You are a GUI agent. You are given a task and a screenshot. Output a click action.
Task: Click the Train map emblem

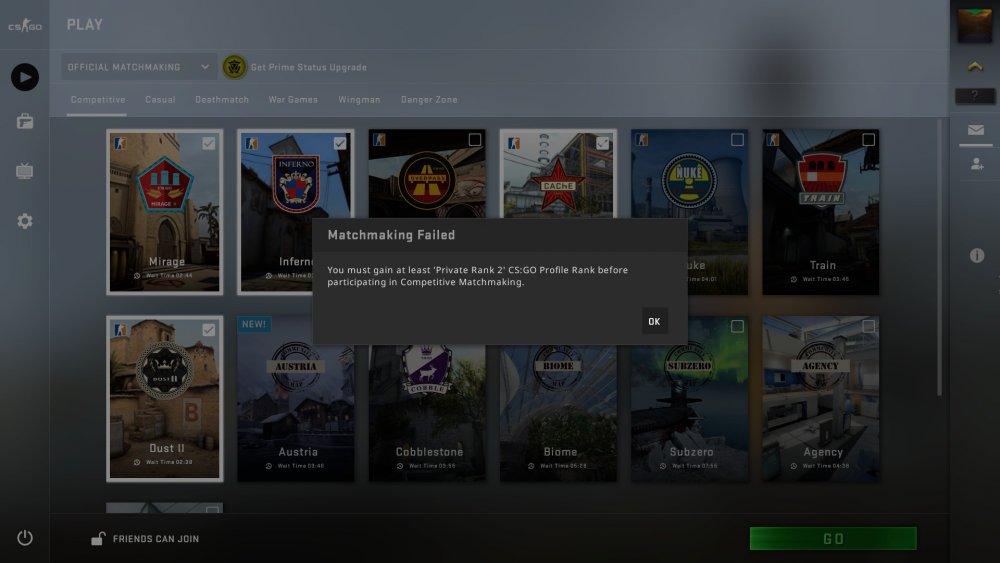pos(821,180)
